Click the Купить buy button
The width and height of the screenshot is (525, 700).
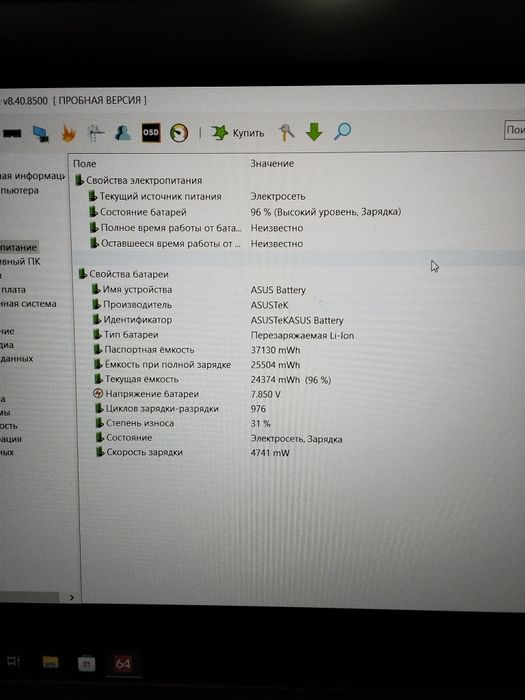coord(238,133)
